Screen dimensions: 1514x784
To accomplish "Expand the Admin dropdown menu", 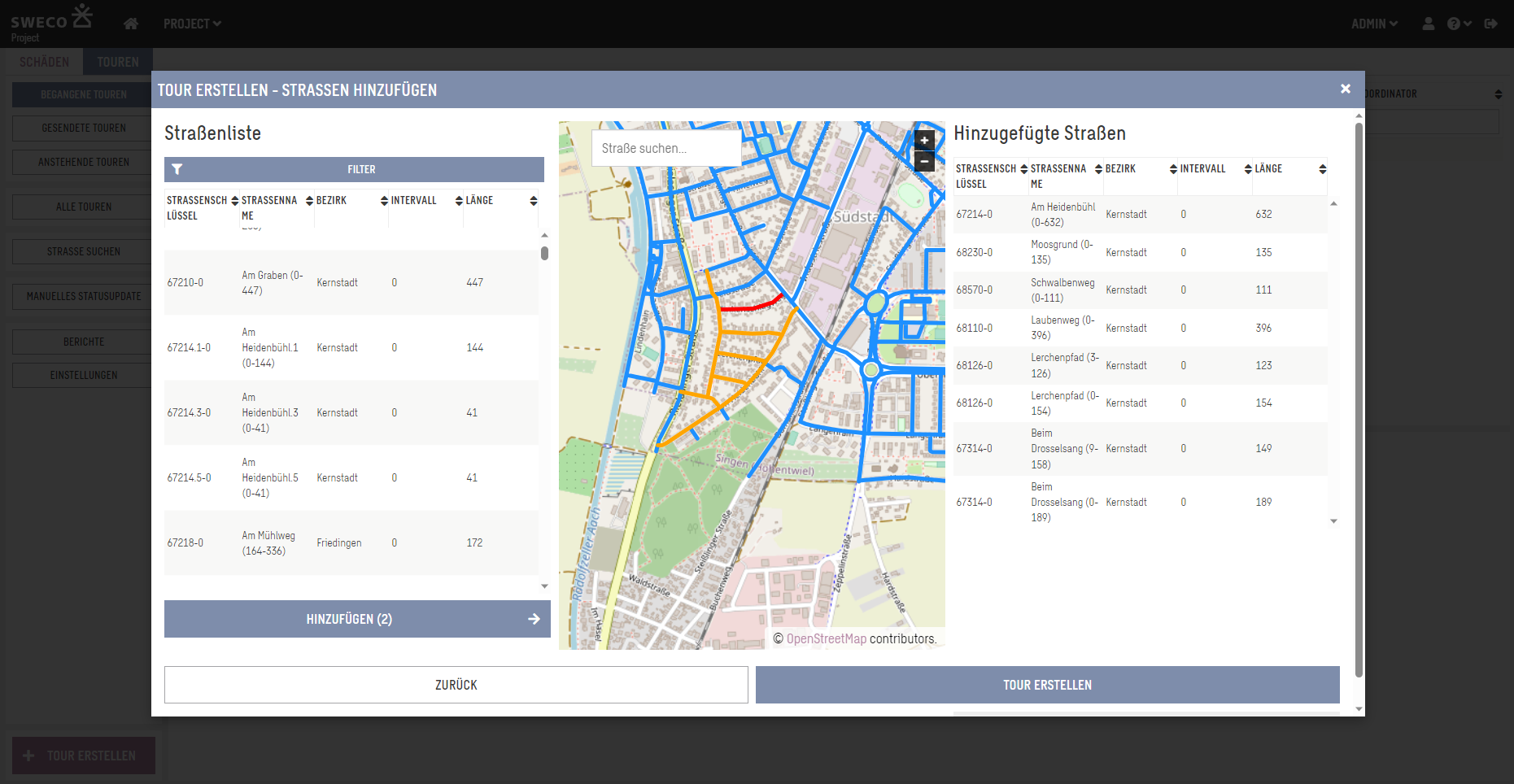I will click(x=1374, y=24).
